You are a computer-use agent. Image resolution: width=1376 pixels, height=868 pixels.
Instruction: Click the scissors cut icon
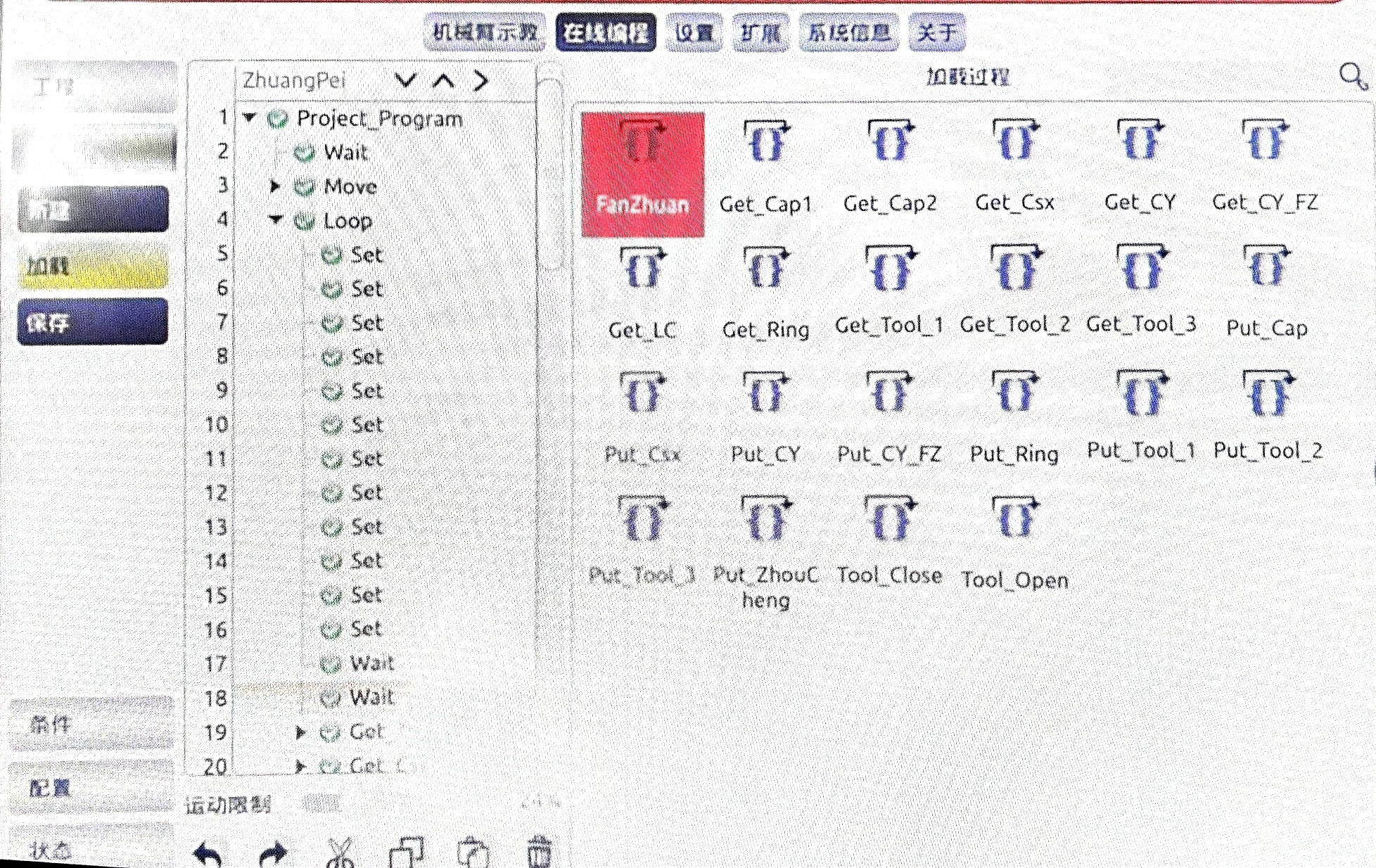340,852
